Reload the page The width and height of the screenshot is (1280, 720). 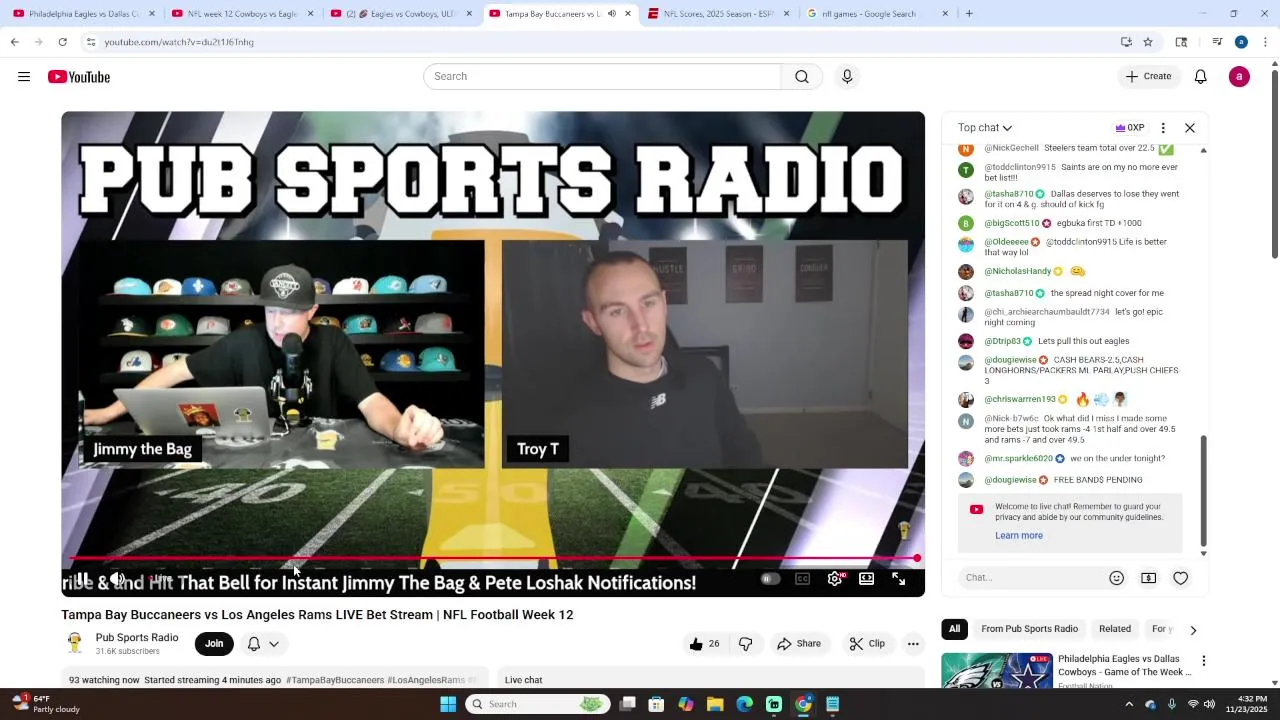pyautogui.click(x=63, y=42)
